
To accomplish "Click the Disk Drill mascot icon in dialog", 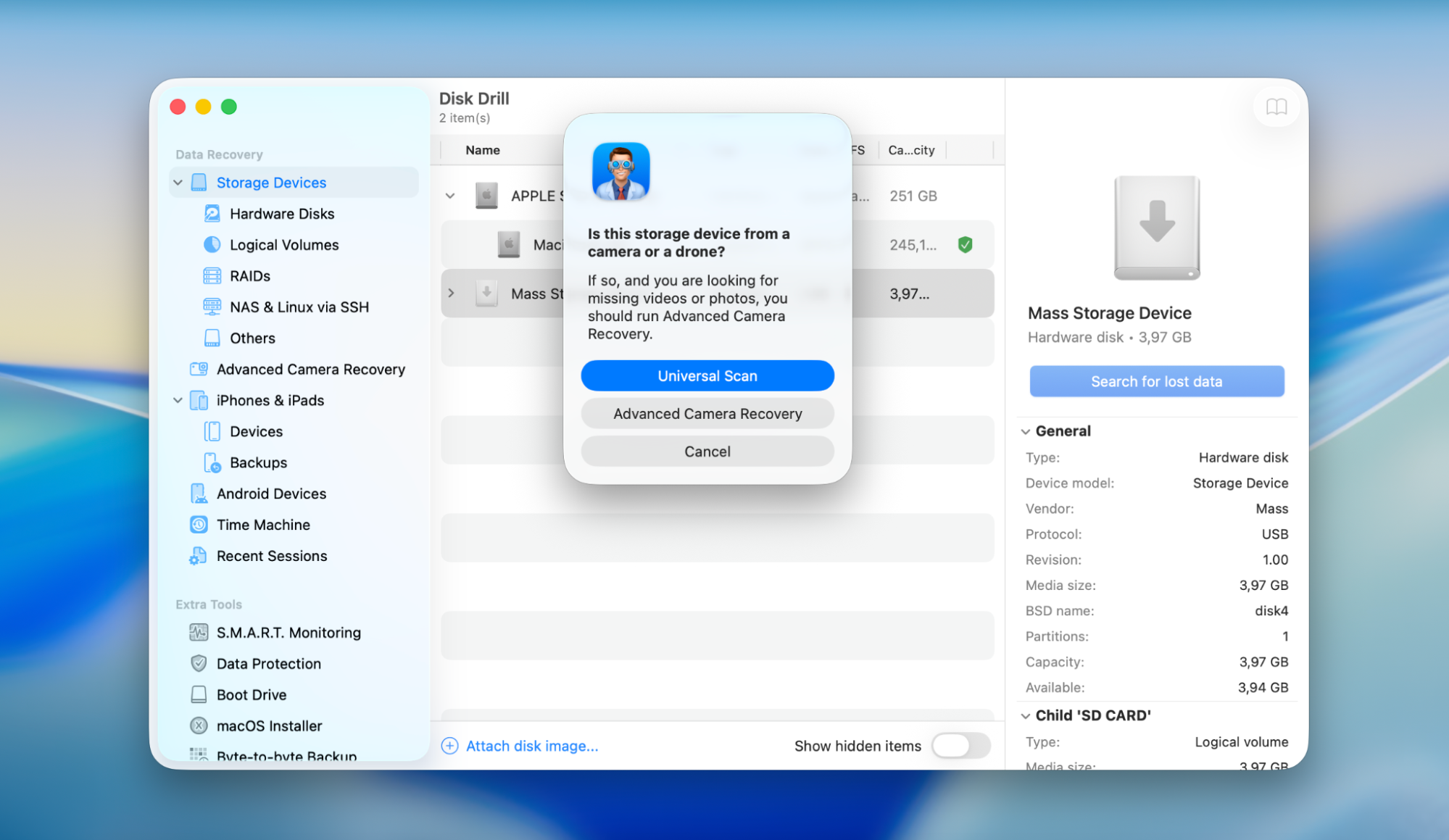I will coord(621,171).
